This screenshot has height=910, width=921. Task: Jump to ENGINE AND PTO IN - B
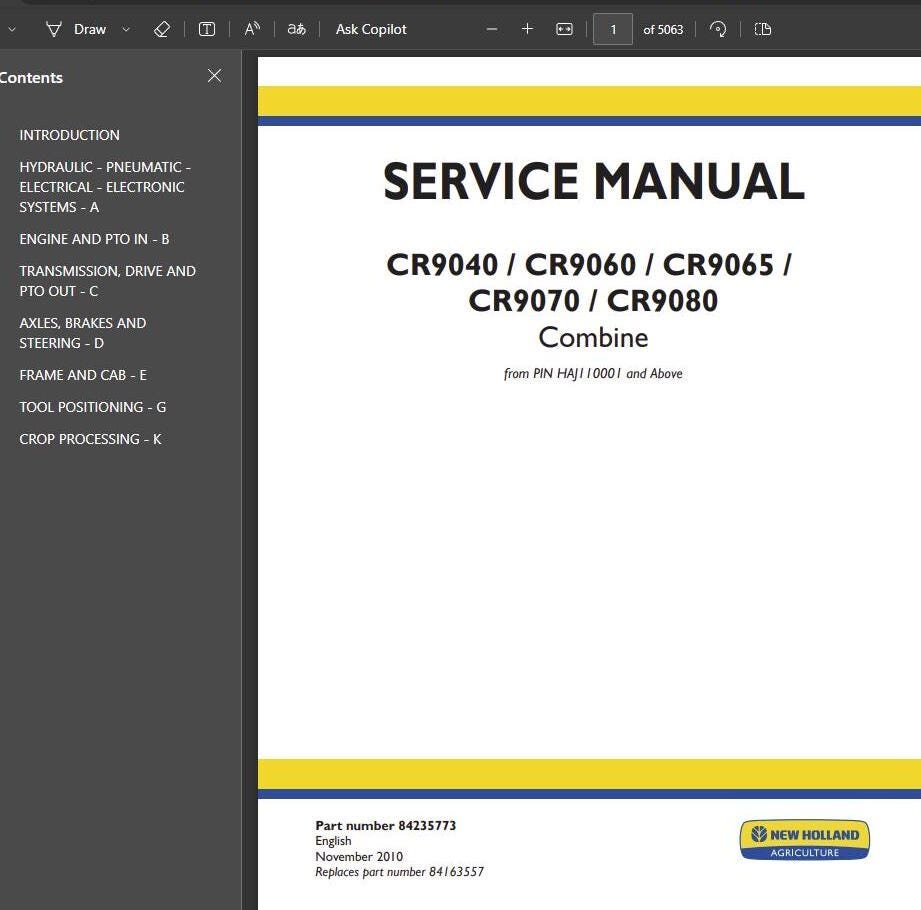pos(94,239)
